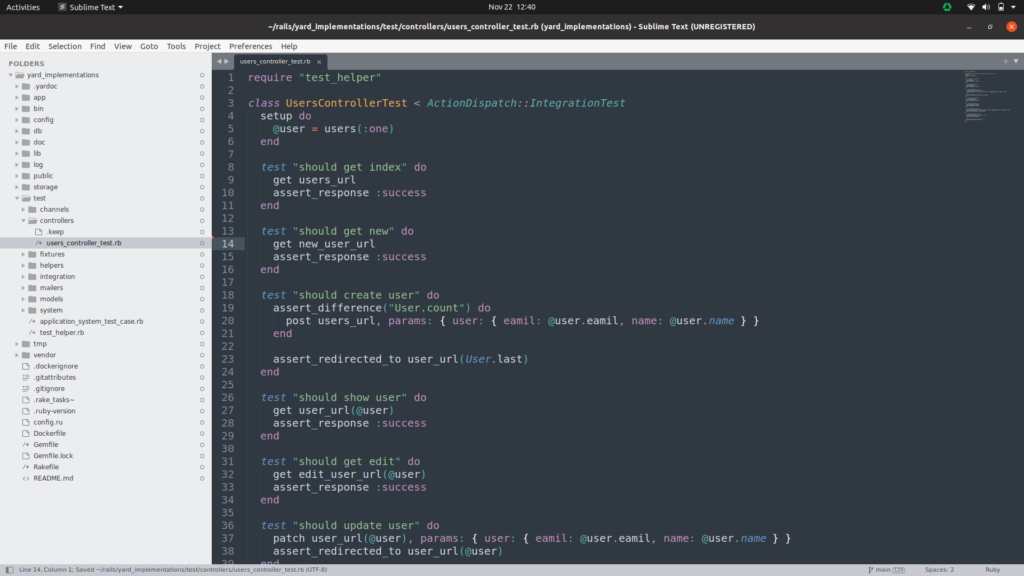This screenshot has width=1024, height=576.
Task: Click line number 20 in gutter
Action: tap(227, 321)
